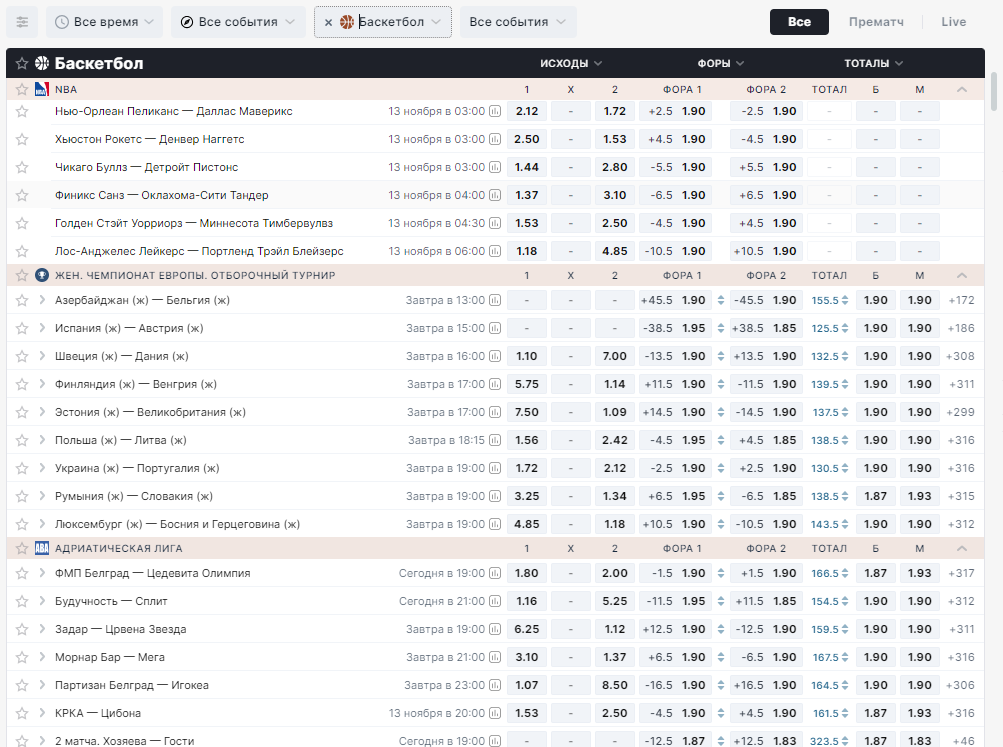Open the ТОТАЛЫ column dropdown
This screenshot has height=747, width=1003.
click(x=873, y=63)
